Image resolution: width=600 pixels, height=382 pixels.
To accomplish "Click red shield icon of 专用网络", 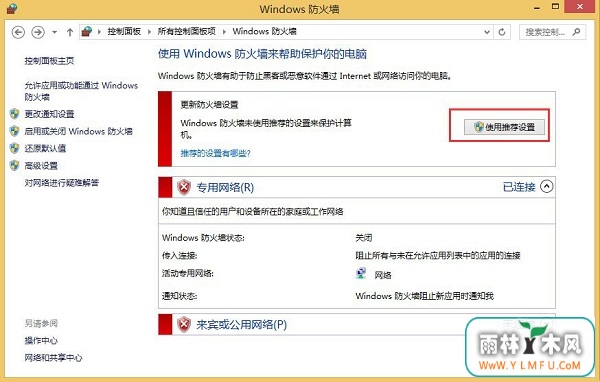I will pyautogui.click(x=184, y=187).
